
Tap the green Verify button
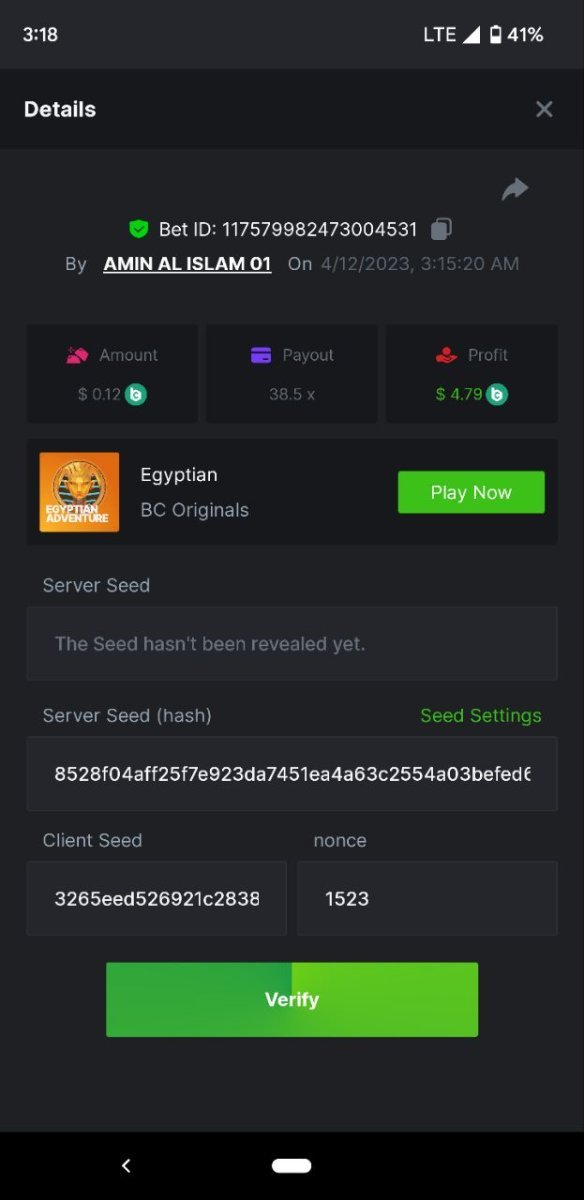(x=292, y=999)
